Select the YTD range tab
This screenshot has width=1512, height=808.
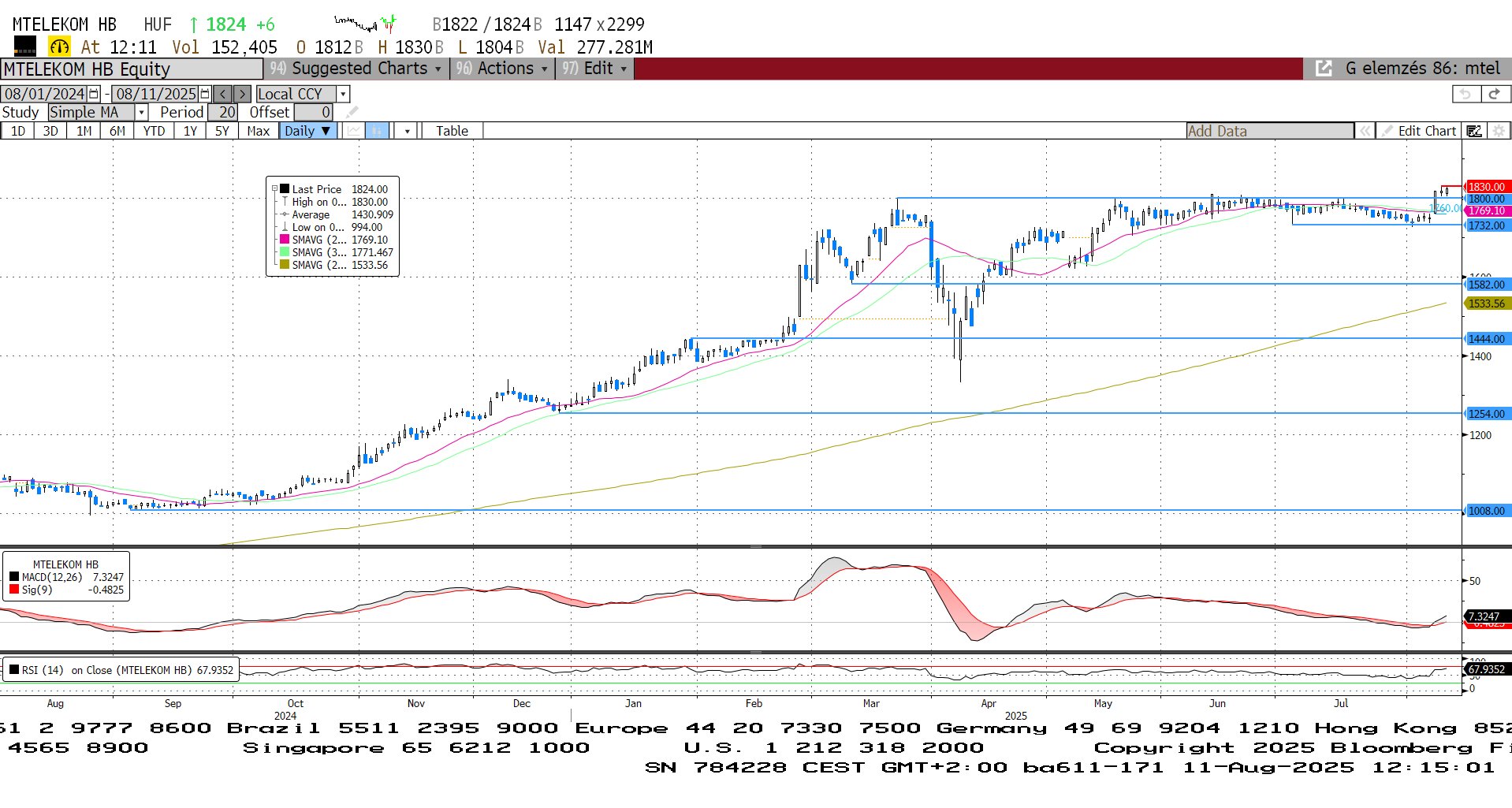coord(154,131)
